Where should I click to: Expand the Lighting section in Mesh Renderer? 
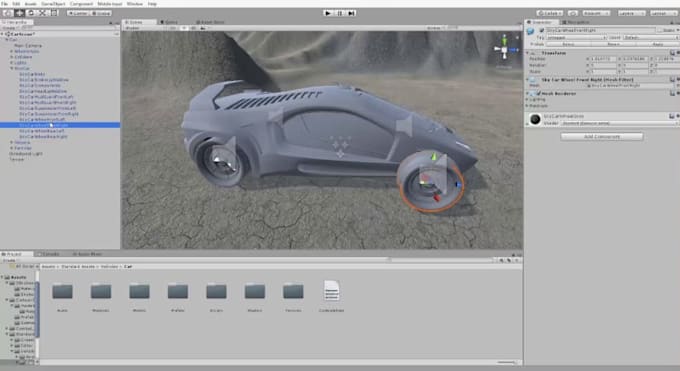point(527,99)
